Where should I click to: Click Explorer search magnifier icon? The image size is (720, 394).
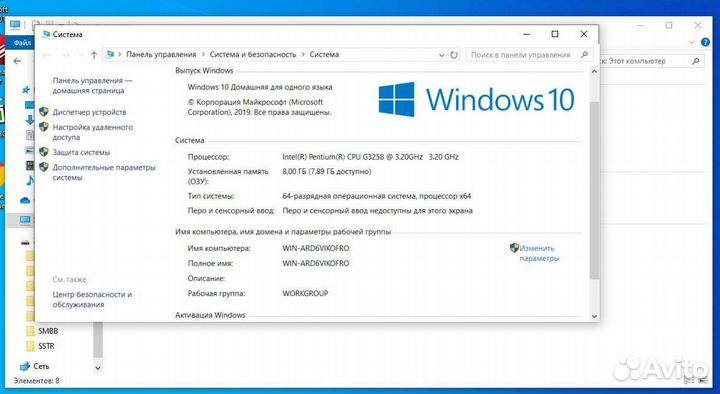pyautogui.click(x=696, y=61)
